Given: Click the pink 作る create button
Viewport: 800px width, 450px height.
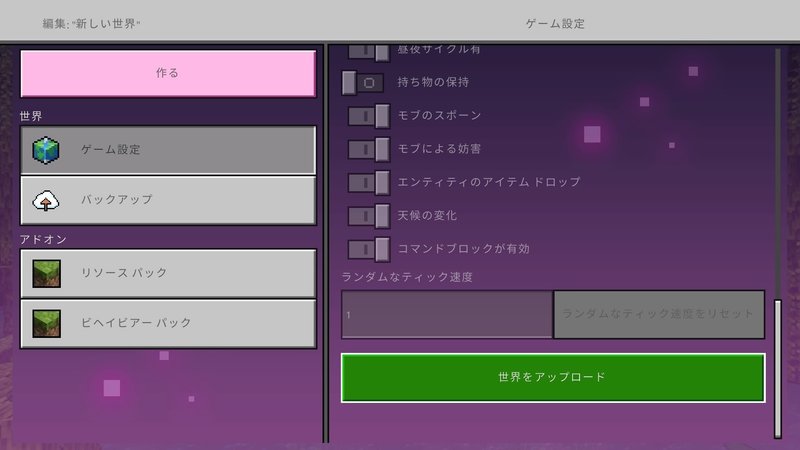Looking at the screenshot, I should (168, 73).
